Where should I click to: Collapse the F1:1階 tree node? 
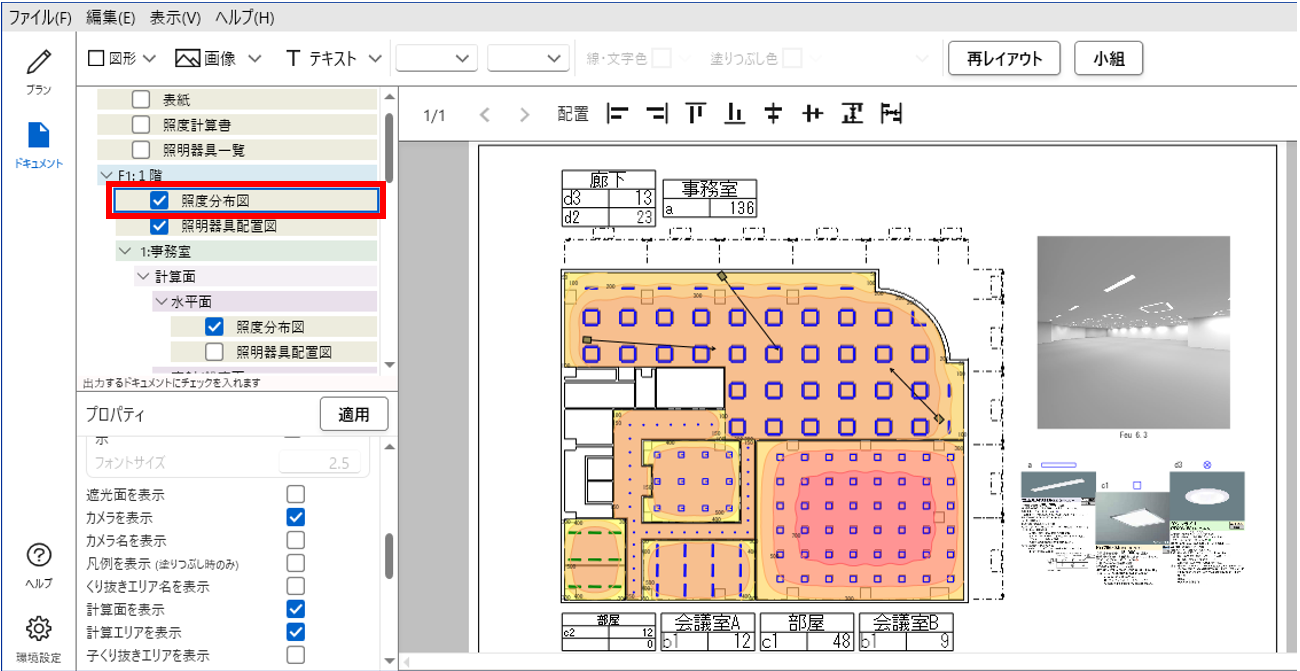pyautogui.click(x=107, y=175)
